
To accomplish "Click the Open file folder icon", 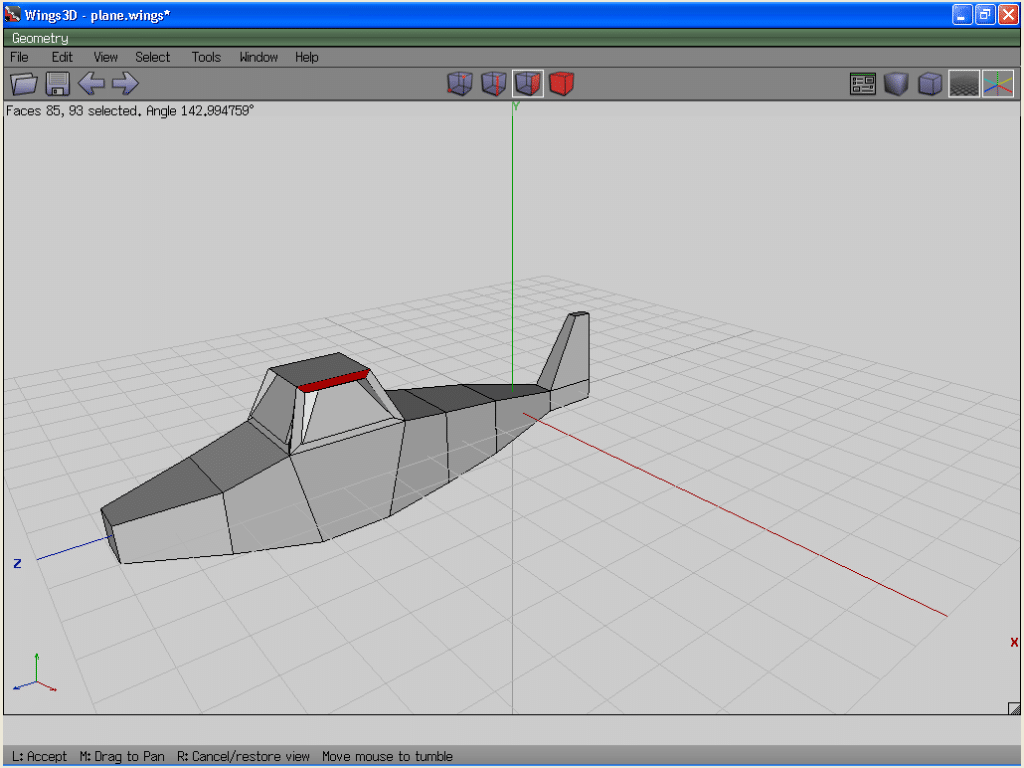I will click(x=23, y=84).
